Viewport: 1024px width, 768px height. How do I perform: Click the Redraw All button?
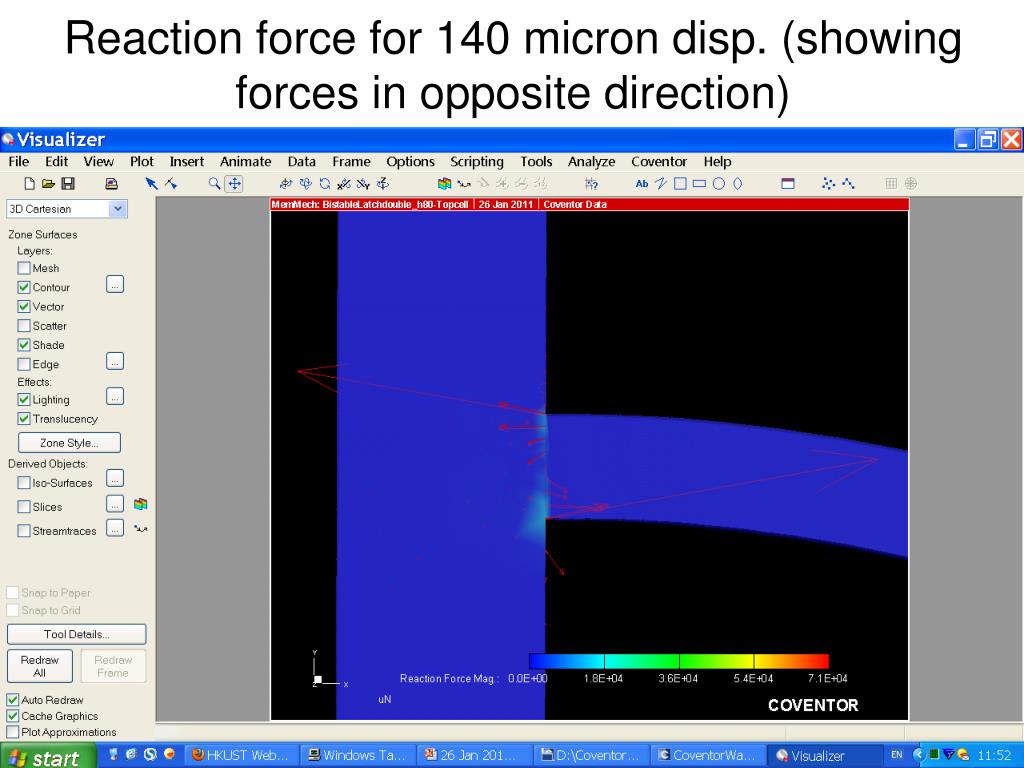[x=40, y=666]
